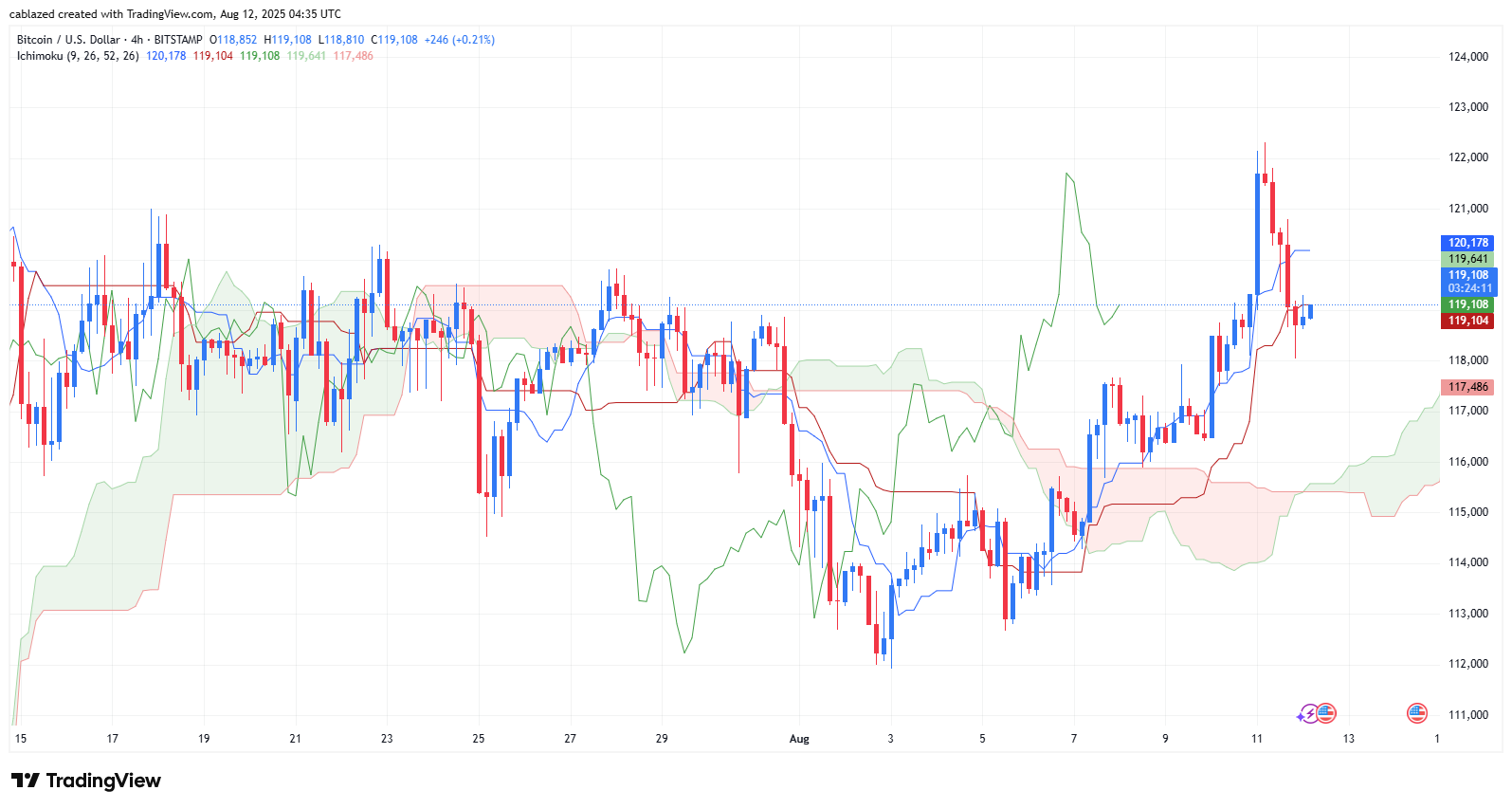The height and width of the screenshot is (809, 1512).
Task: Click the +246 (+0.21%) change value
Action: coord(460,40)
